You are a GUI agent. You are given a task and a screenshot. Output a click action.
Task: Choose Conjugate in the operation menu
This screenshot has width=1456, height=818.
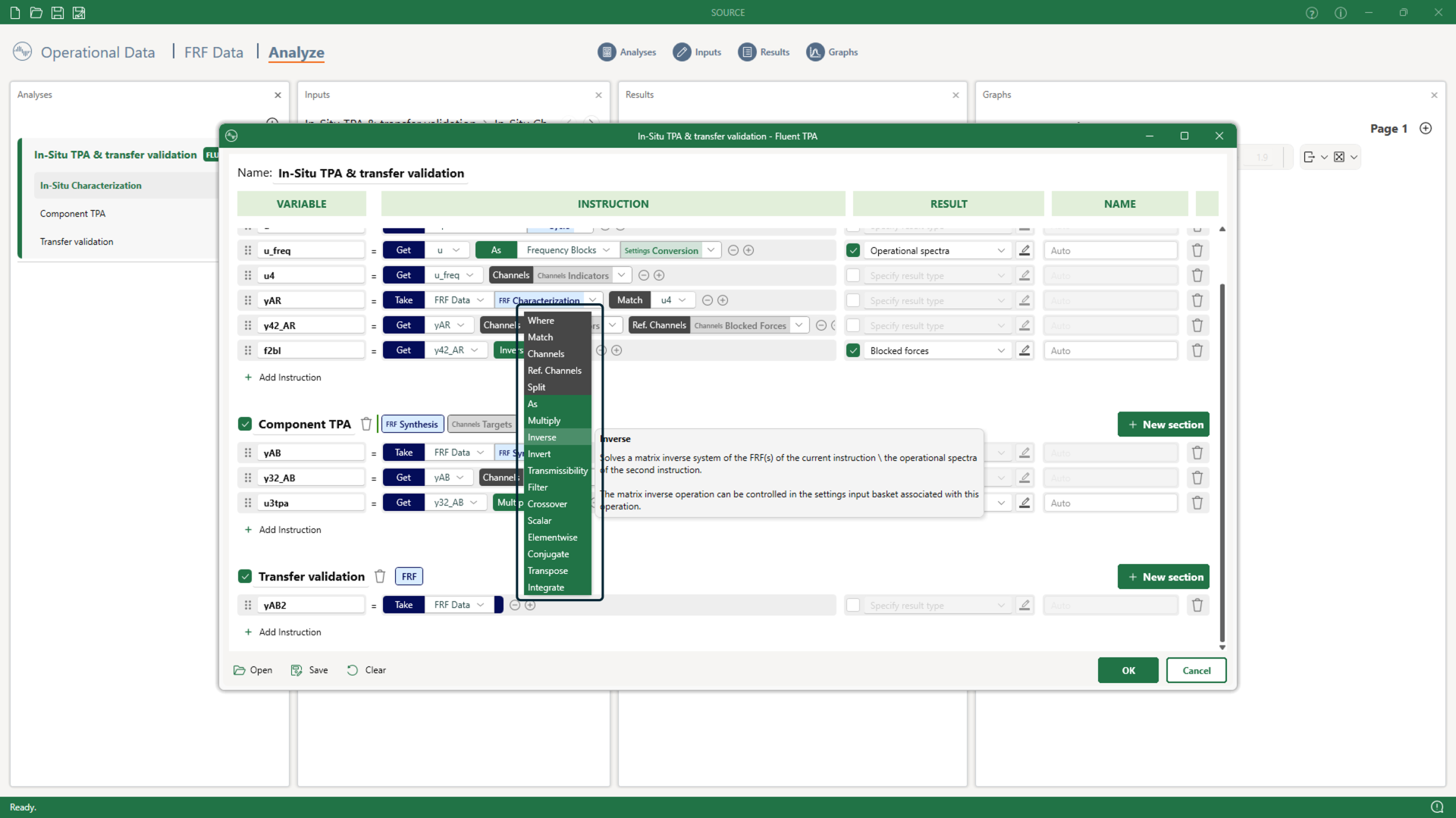[x=548, y=554]
